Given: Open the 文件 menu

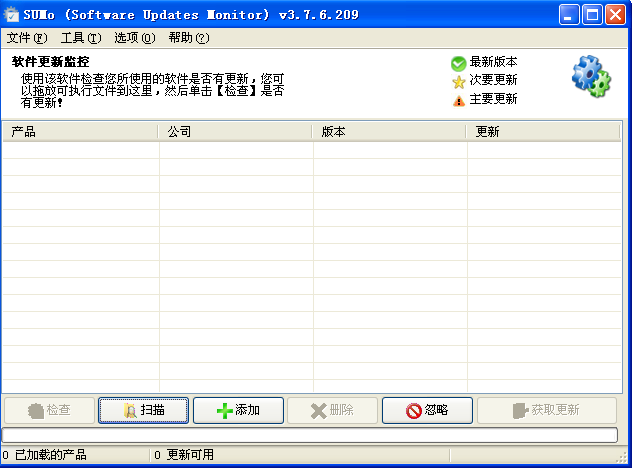Looking at the screenshot, I should tap(27, 38).
